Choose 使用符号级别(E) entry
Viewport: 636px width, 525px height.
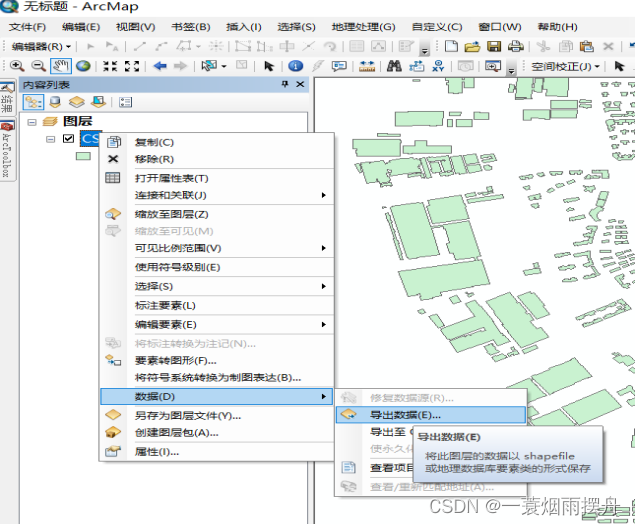pyautogui.click(x=217, y=267)
